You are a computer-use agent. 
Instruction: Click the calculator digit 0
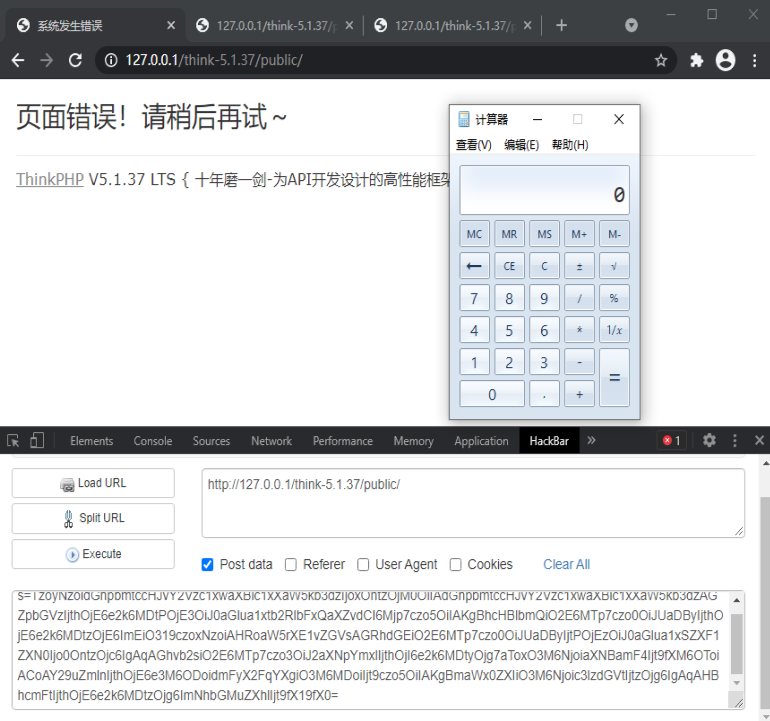[x=492, y=394]
